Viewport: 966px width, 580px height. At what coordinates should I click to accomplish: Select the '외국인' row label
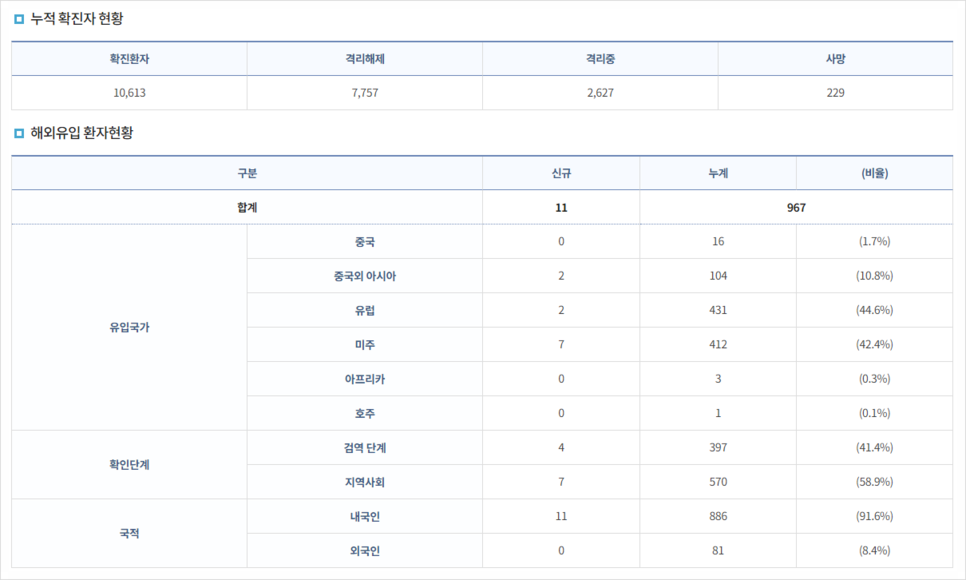pos(365,551)
